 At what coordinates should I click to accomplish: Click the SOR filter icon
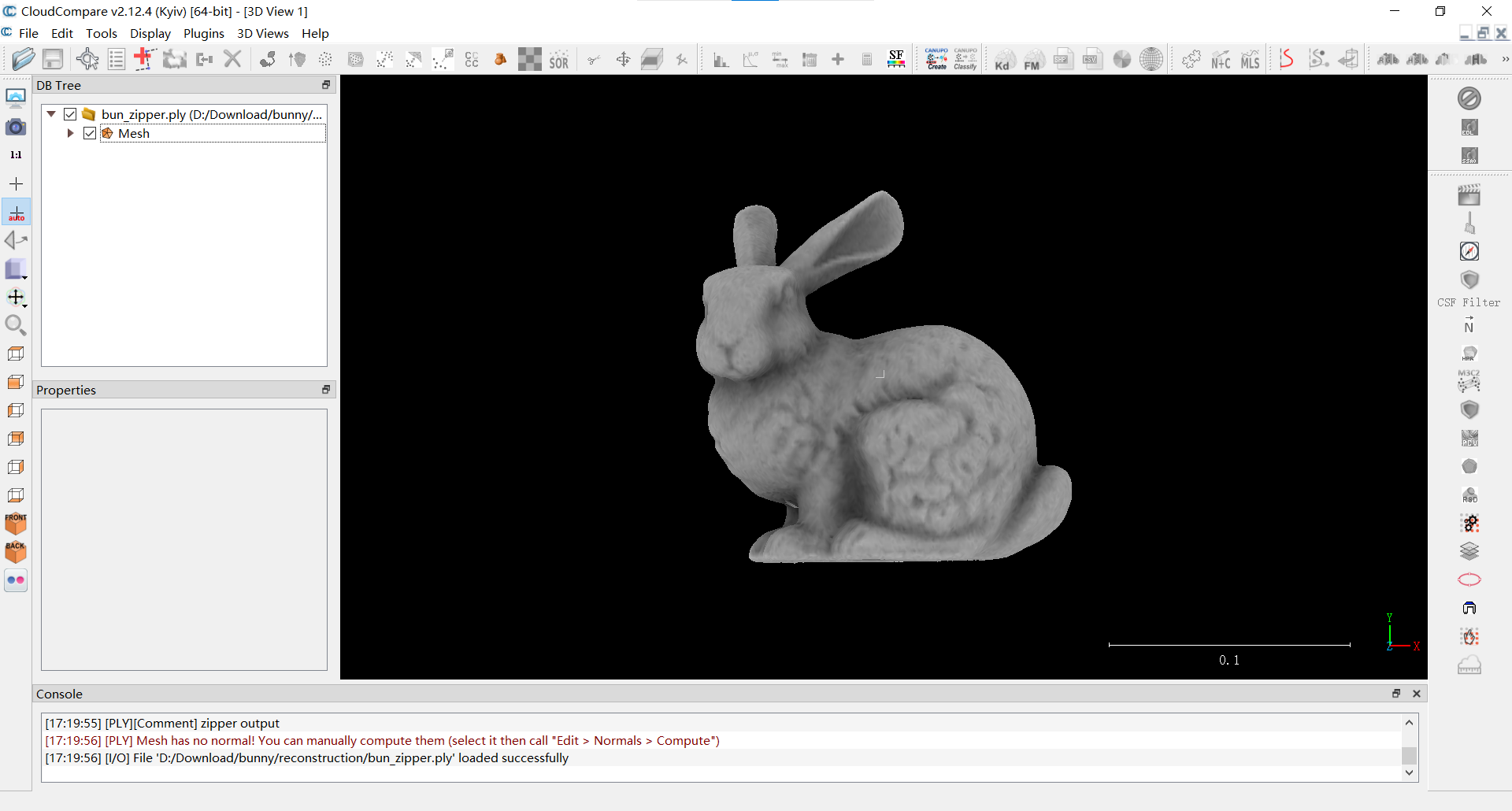tap(559, 60)
